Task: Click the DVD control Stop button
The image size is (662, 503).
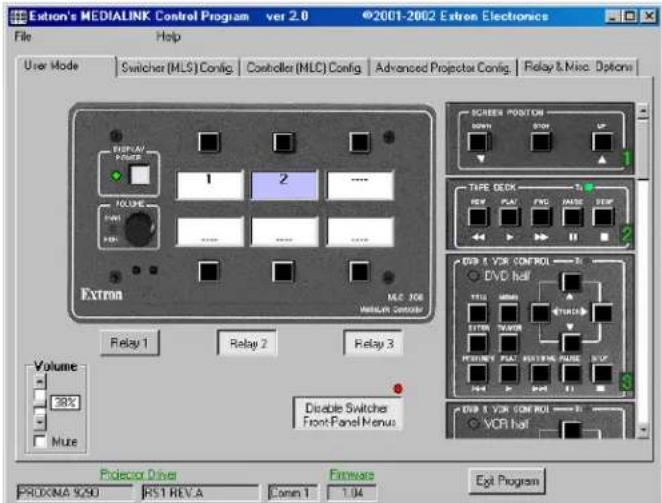Action: (602, 373)
